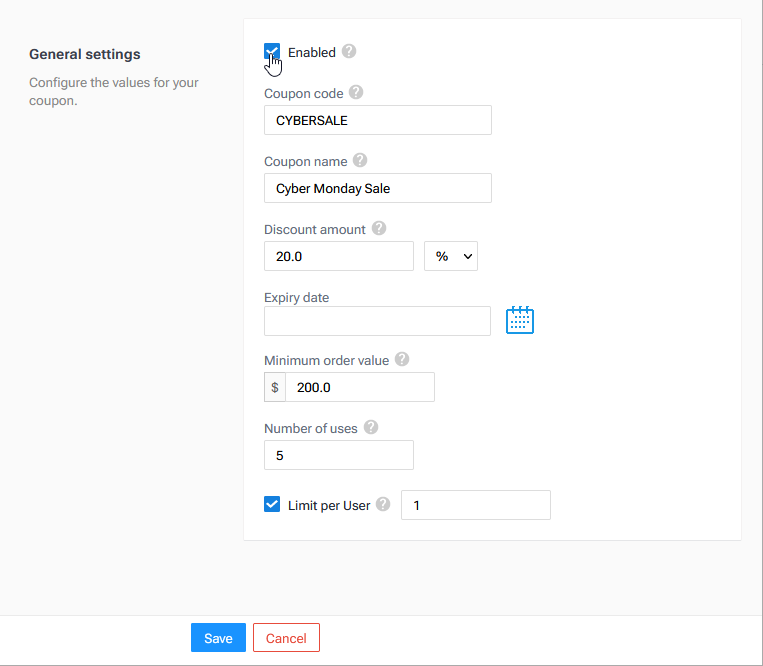This screenshot has height=666, width=763.
Task: Open help icon beside Limit per User
Action: (x=383, y=504)
